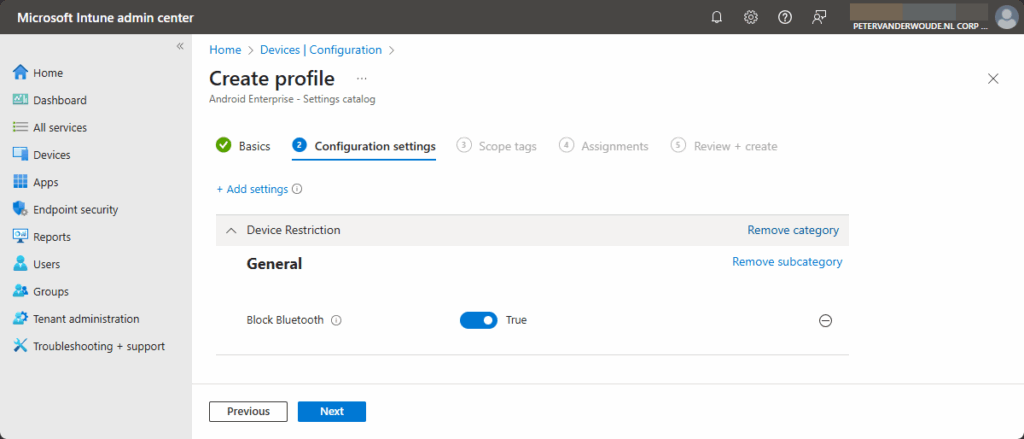The height and width of the screenshot is (439, 1024).
Task: Collapse the left navigation sidebar
Action: pos(180,46)
